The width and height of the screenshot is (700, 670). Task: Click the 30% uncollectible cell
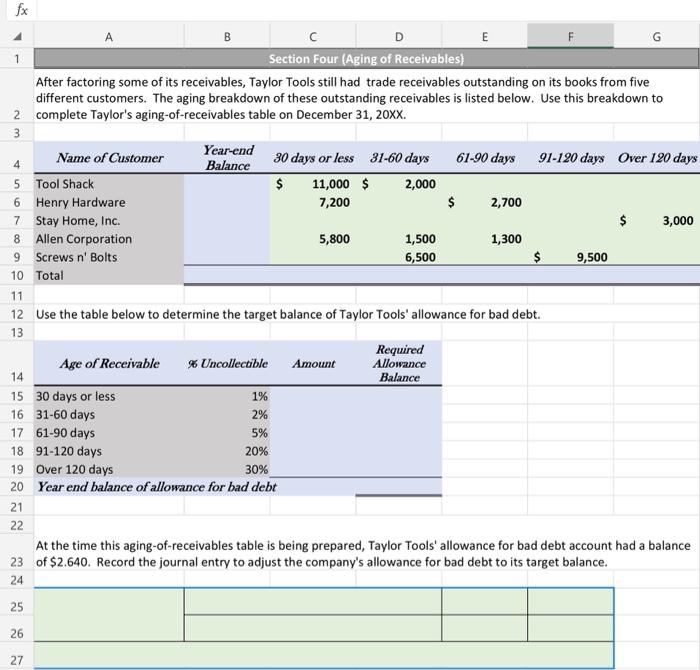[x=227, y=469]
